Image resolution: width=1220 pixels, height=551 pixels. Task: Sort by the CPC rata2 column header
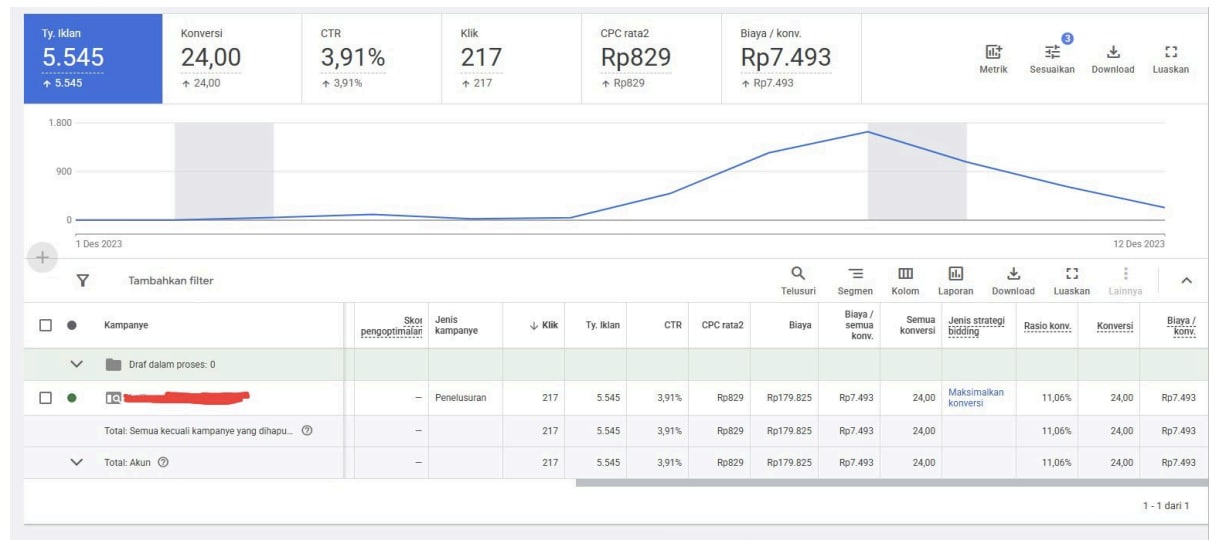[x=722, y=326]
